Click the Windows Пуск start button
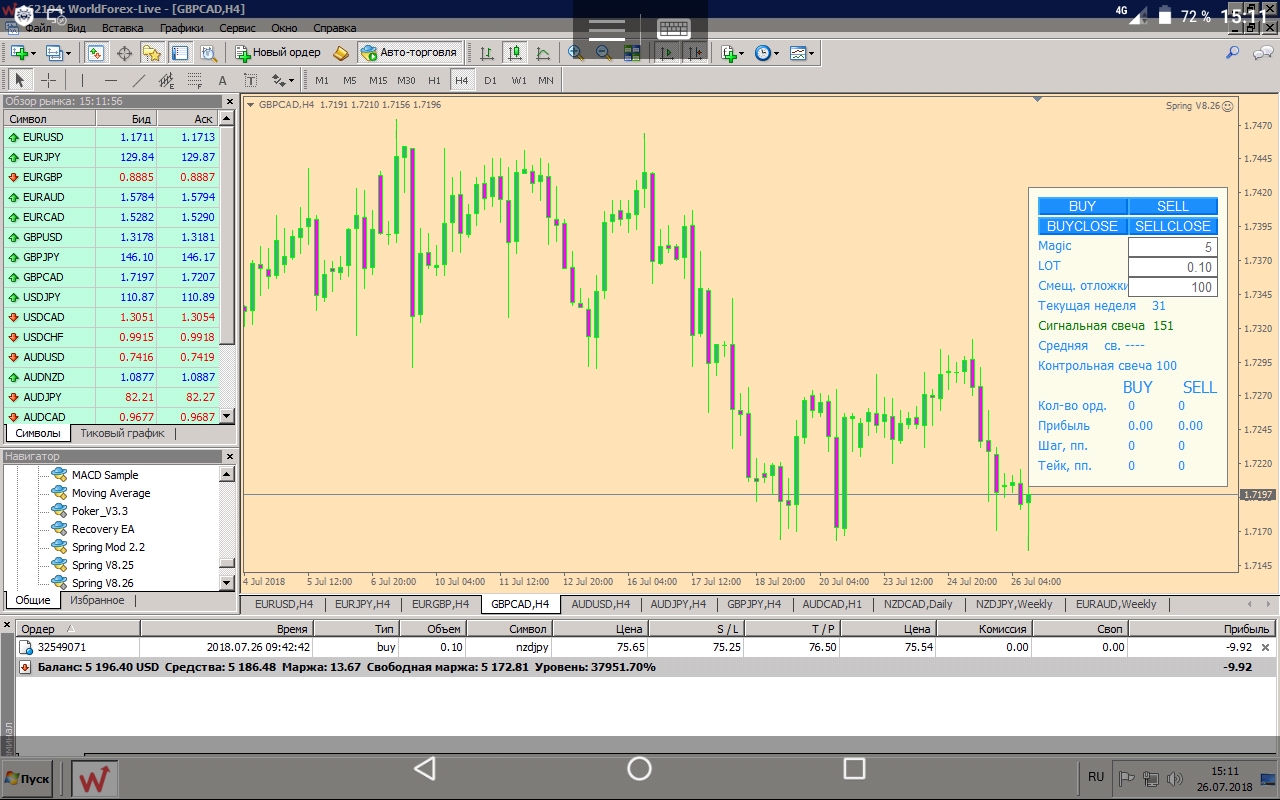The image size is (1280, 800). [x=28, y=778]
